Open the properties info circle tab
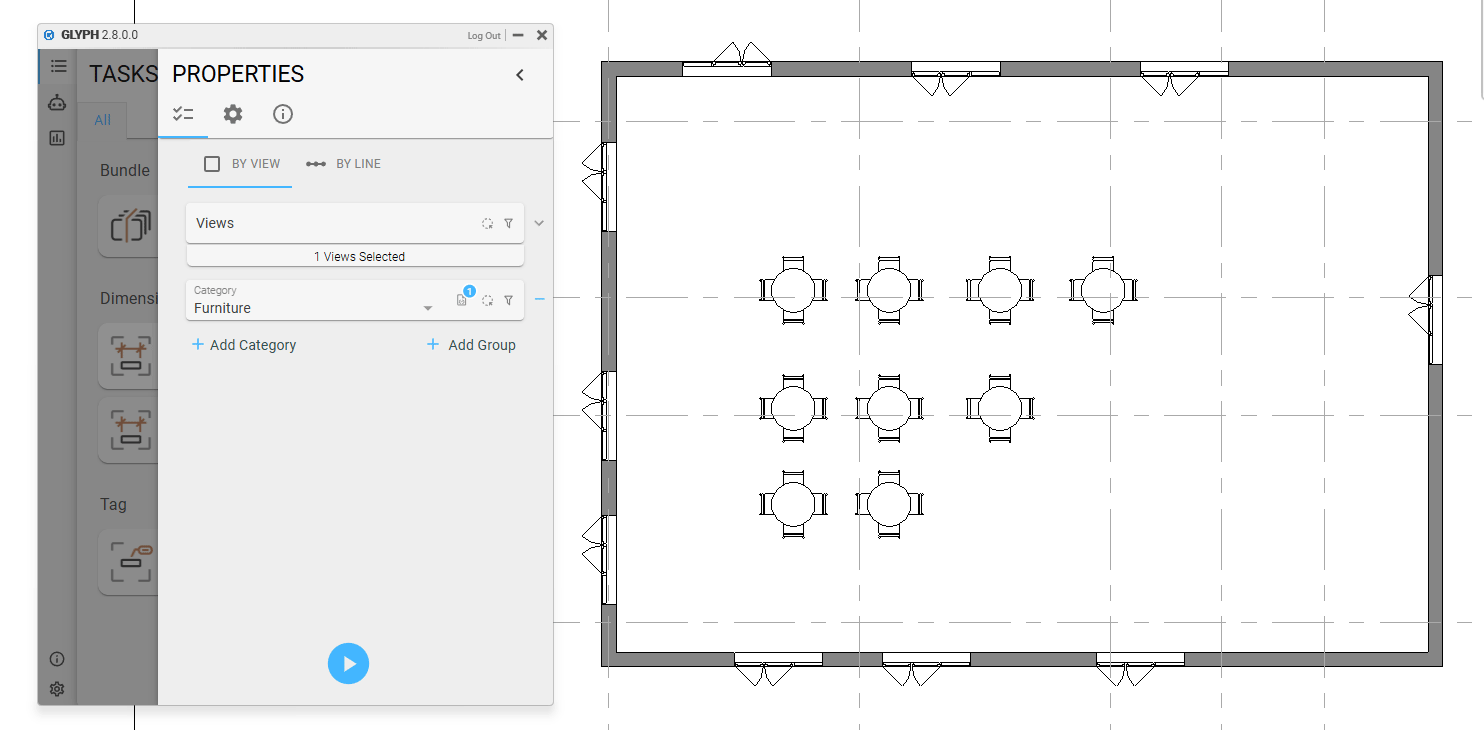The width and height of the screenshot is (1484, 730). (283, 114)
